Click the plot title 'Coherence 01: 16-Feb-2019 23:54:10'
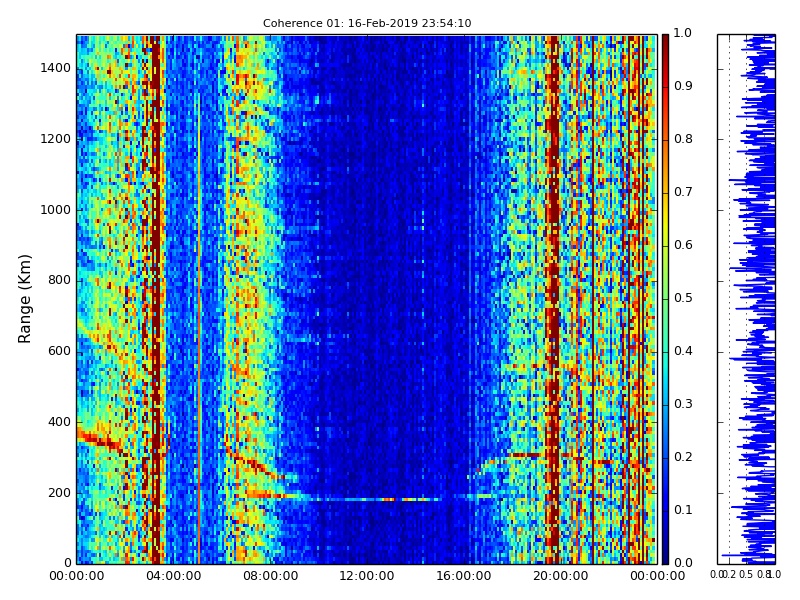Image resolution: width=800 pixels, height=600 pixels. pos(367,23)
